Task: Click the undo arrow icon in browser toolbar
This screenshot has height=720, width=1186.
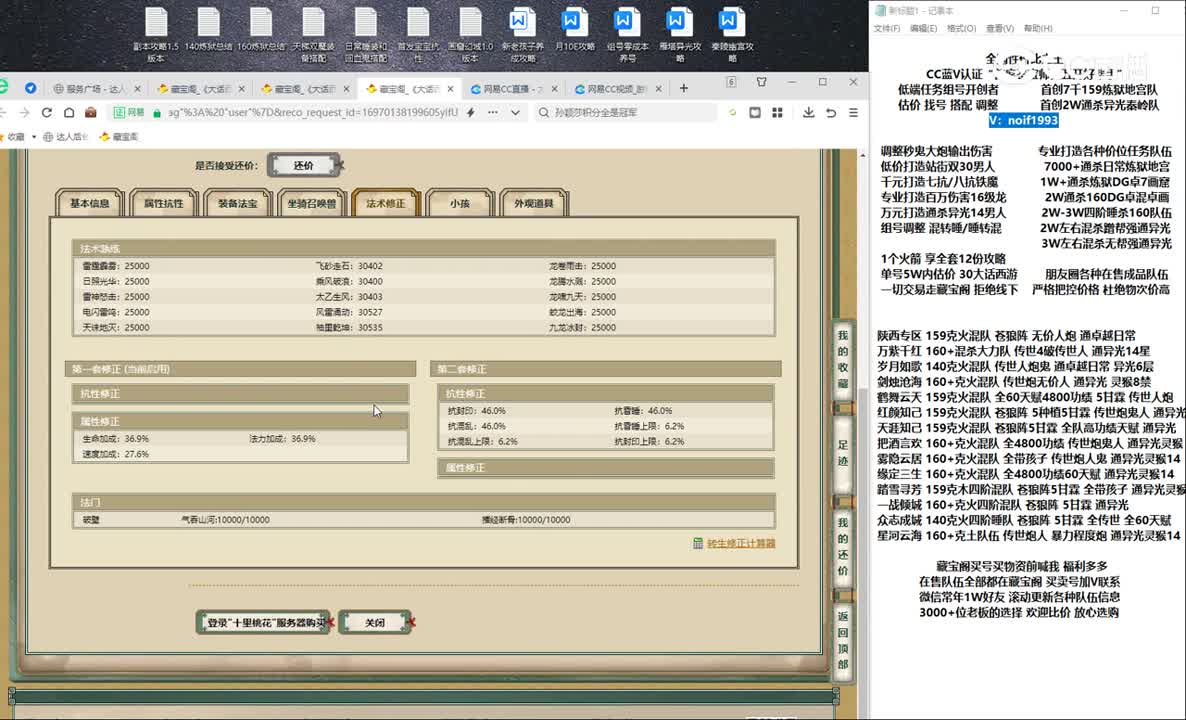Action: tap(831, 113)
